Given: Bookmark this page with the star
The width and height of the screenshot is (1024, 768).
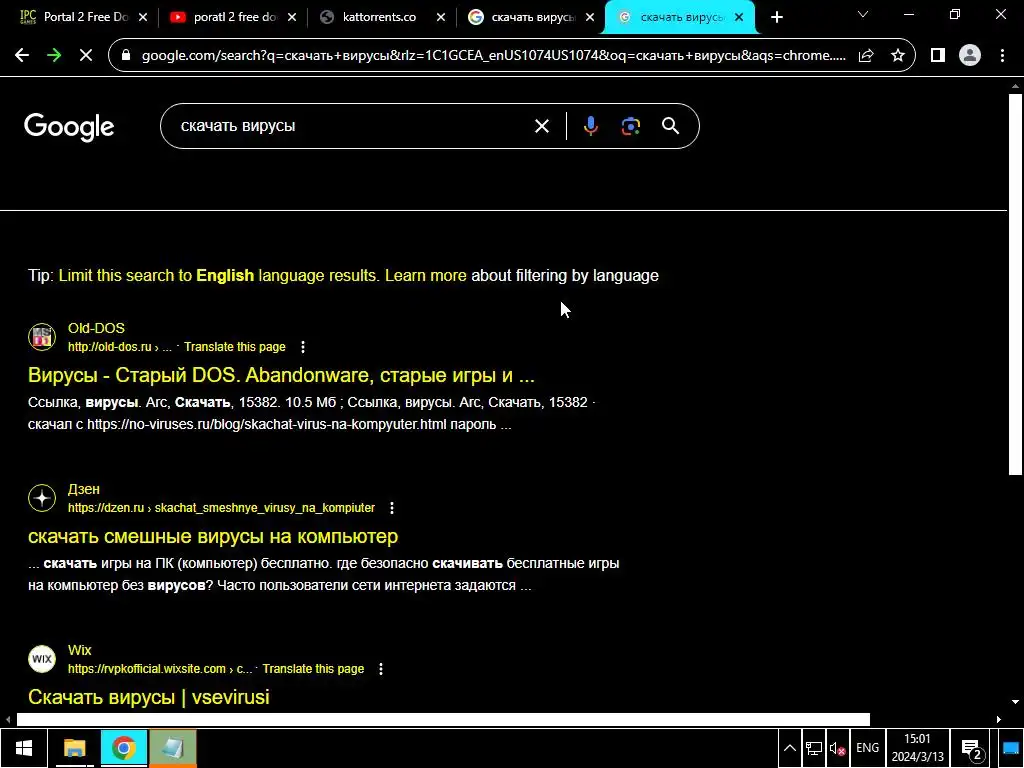Looking at the screenshot, I should pos(898,56).
